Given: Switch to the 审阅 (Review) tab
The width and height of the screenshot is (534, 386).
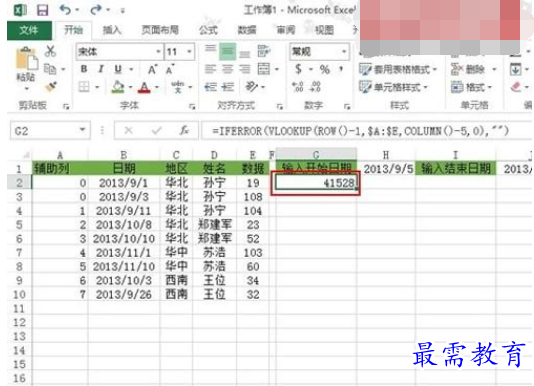Looking at the screenshot, I should 285,30.
